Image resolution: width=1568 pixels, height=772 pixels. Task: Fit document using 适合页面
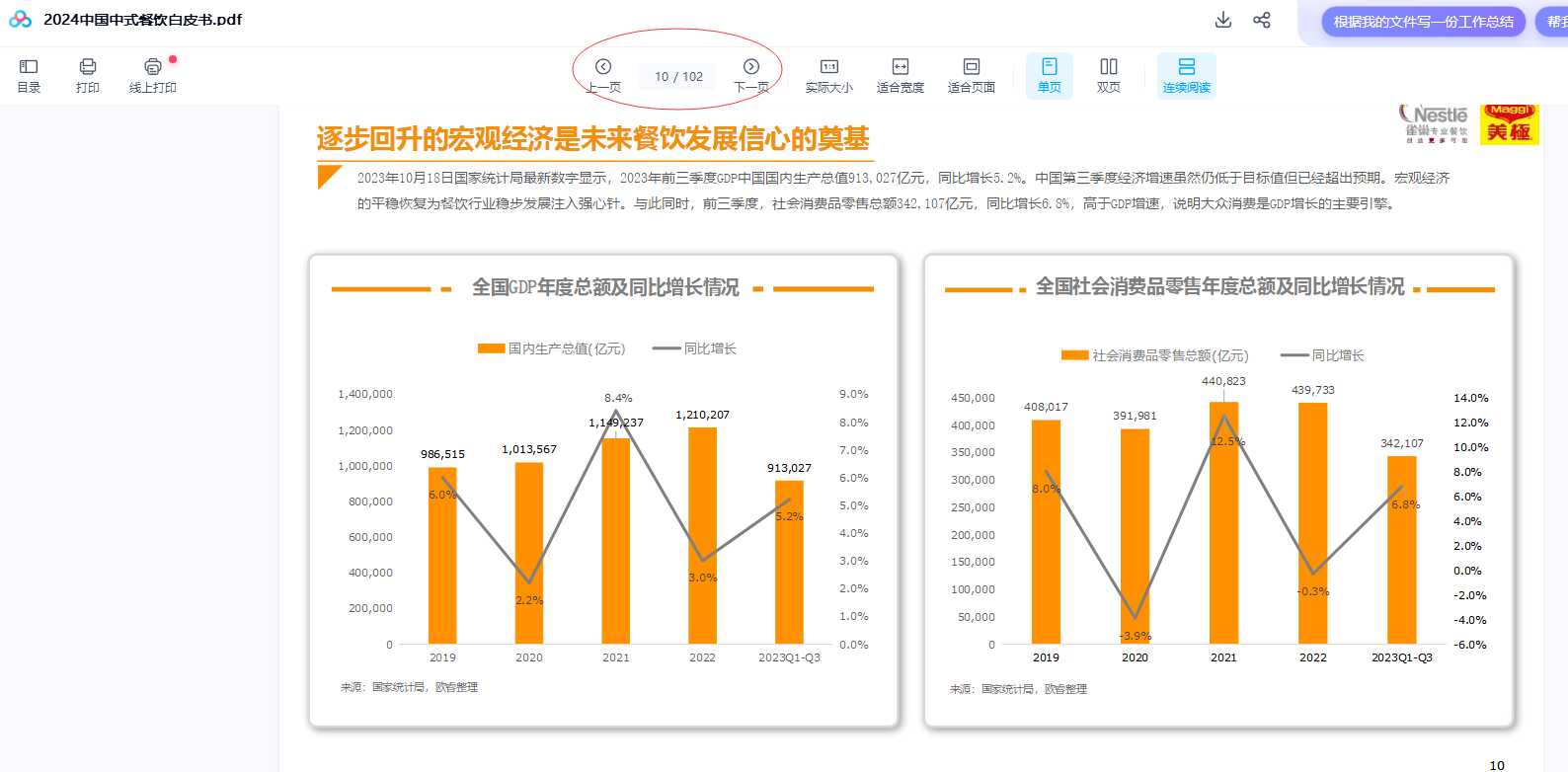coord(971,75)
